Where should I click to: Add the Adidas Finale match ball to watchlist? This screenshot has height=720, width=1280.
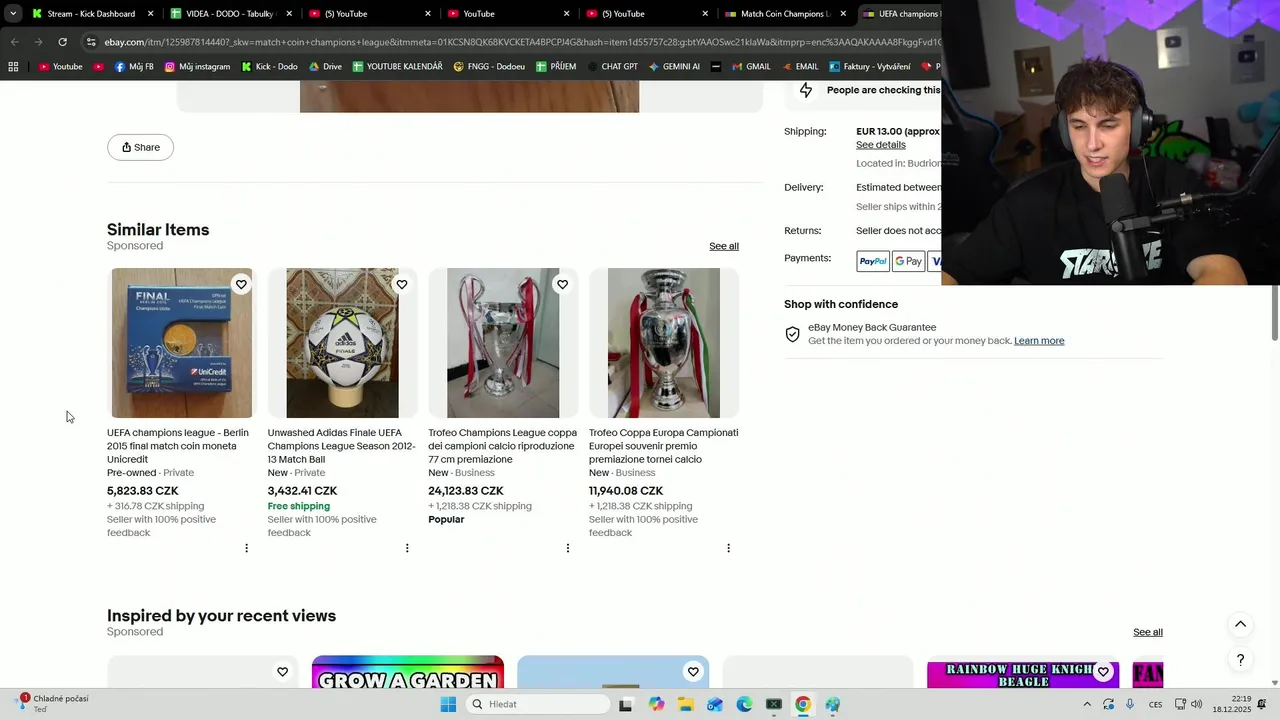tap(402, 285)
